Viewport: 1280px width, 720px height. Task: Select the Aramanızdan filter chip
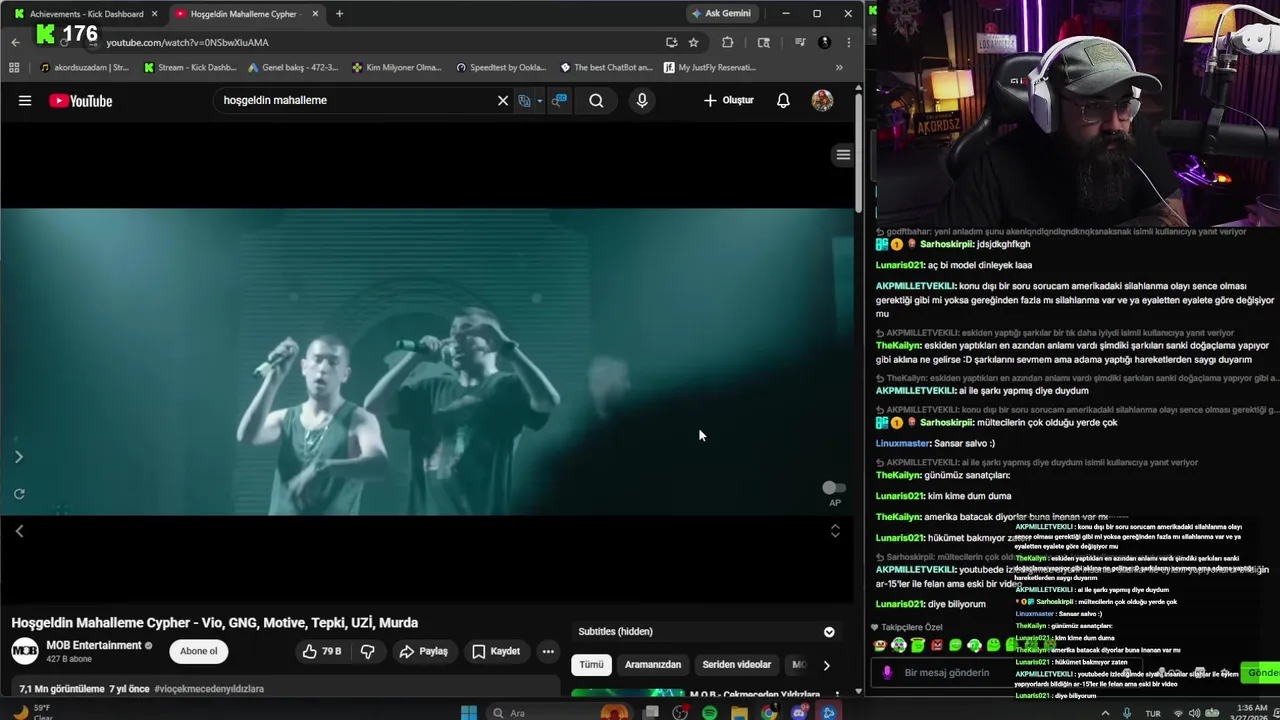(653, 665)
